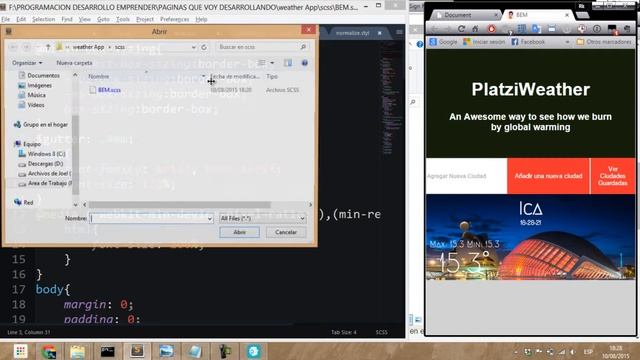
Task: Click Agregar Nueva Ciudad input field
Action: coord(467,176)
